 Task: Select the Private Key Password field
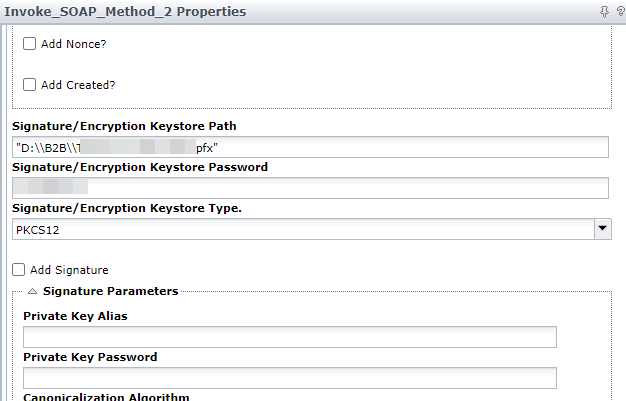pyautogui.click(x=290, y=378)
